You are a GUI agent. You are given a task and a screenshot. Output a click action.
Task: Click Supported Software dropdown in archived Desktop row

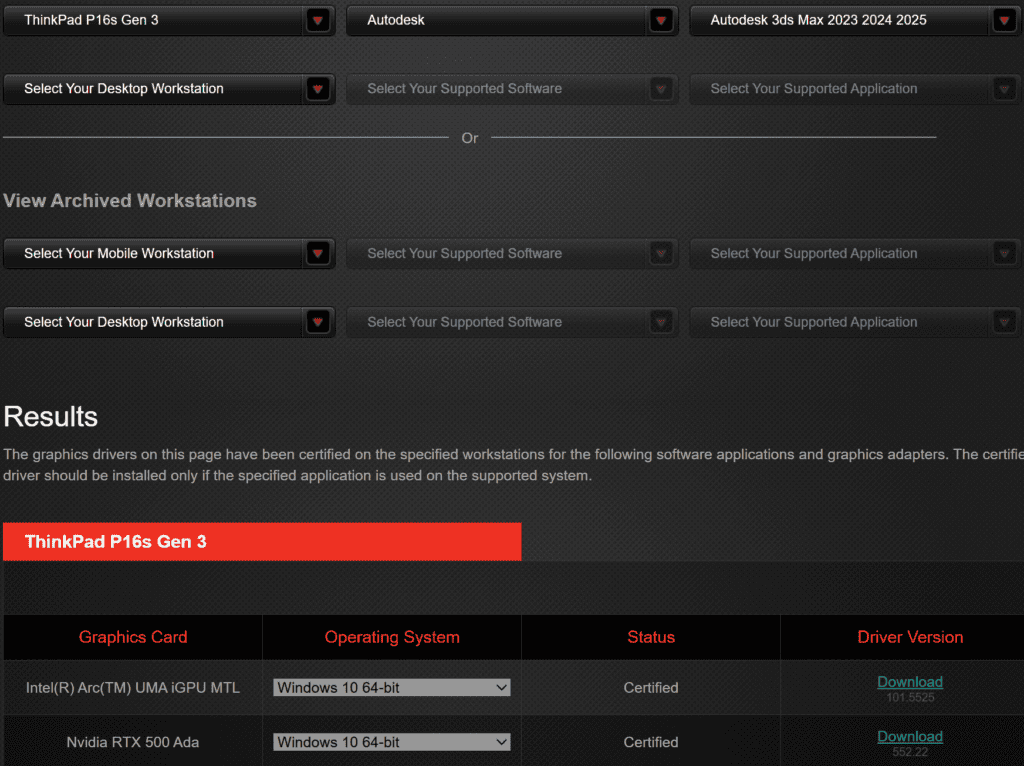(x=512, y=322)
